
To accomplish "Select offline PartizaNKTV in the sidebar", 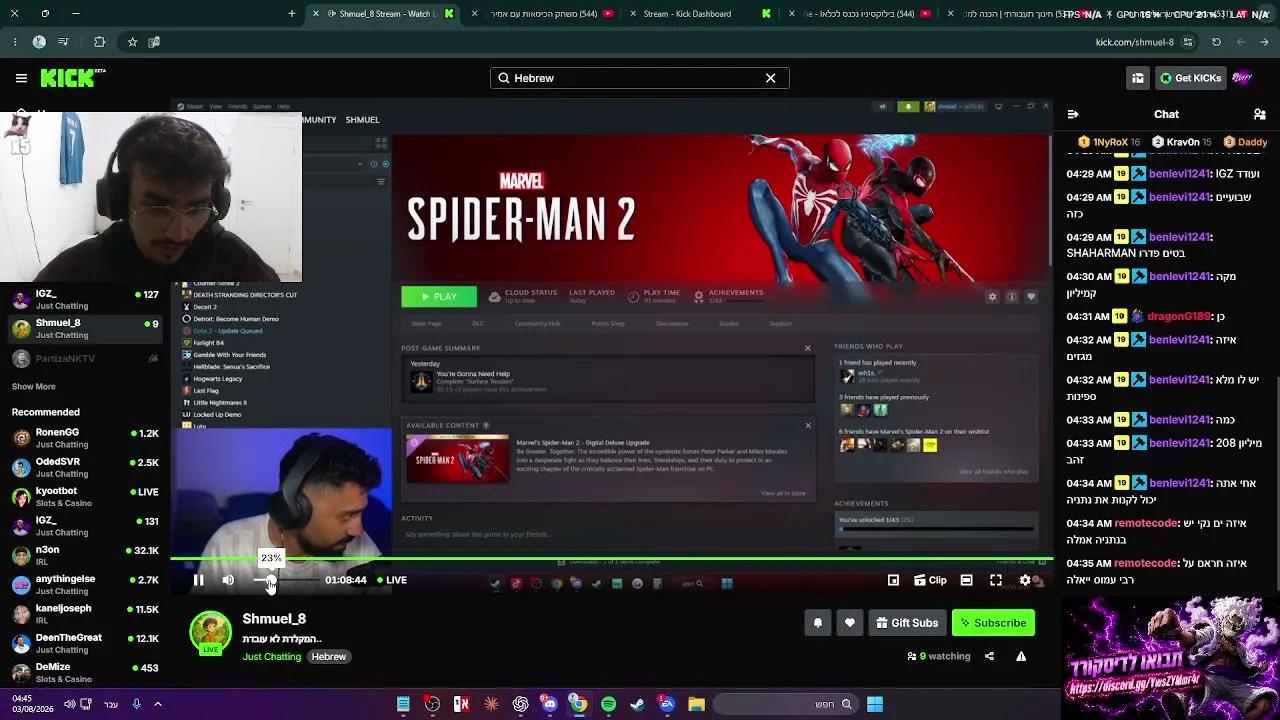I will coord(85,359).
